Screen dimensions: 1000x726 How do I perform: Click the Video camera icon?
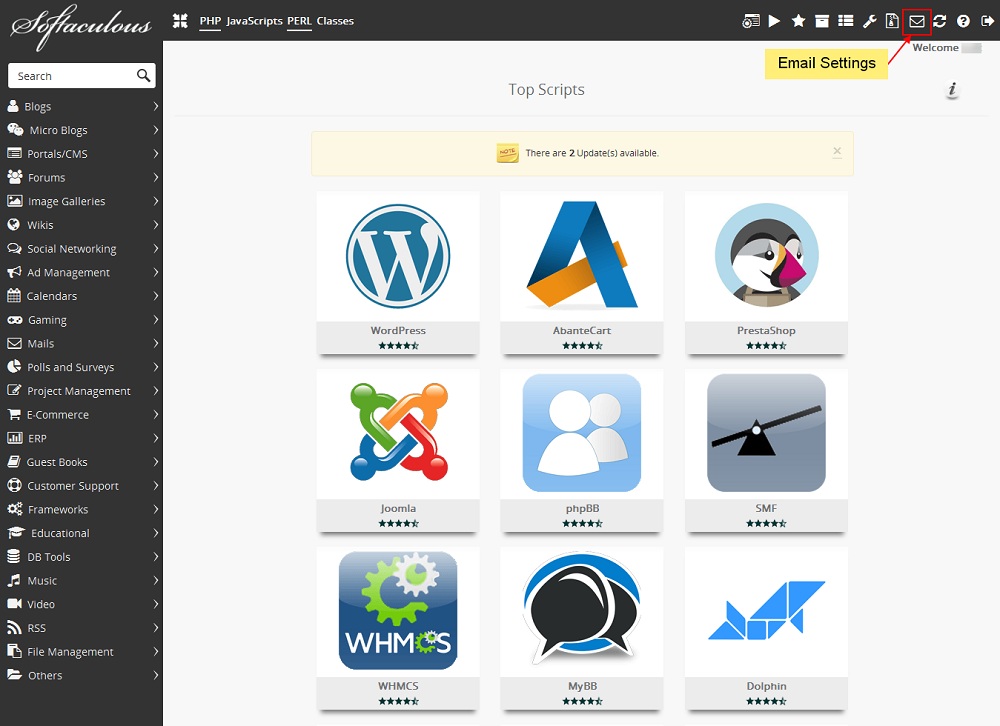pos(14,604)
